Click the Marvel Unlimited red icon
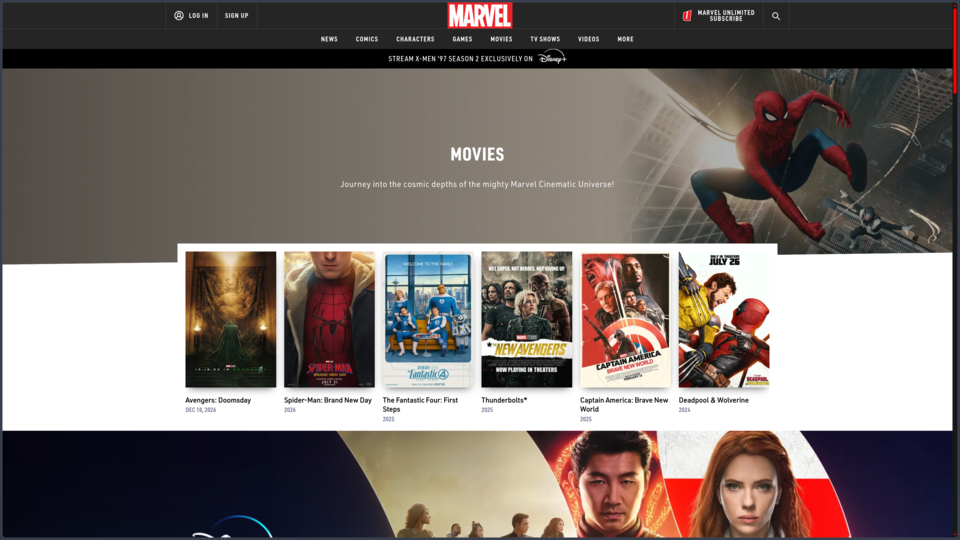The width and height of the screenshot is (960, 540). pos(687,16)
